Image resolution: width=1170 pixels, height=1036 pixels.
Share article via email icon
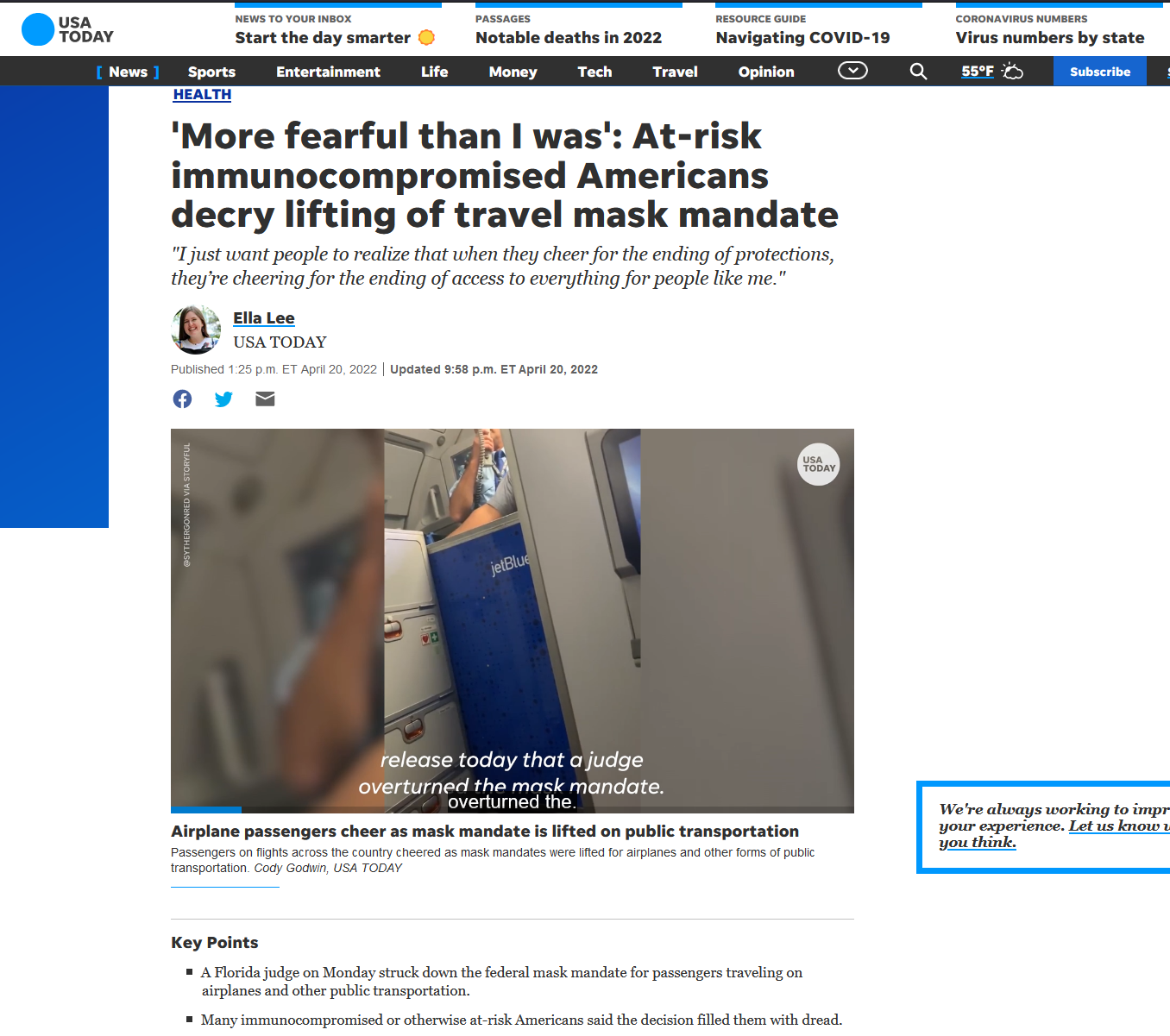pos(265,399)
